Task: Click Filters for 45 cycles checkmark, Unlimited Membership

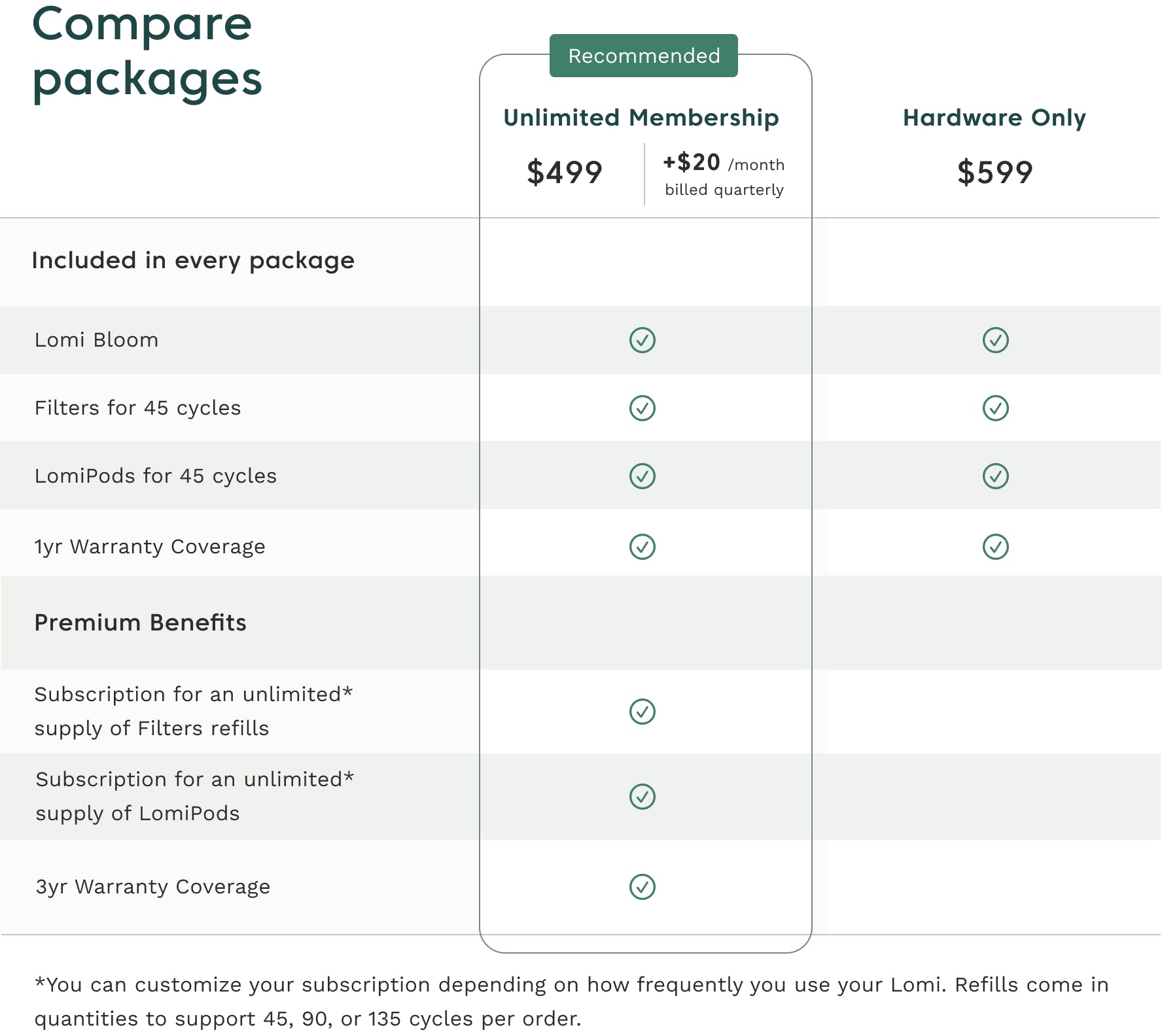Action: [643, 408]
